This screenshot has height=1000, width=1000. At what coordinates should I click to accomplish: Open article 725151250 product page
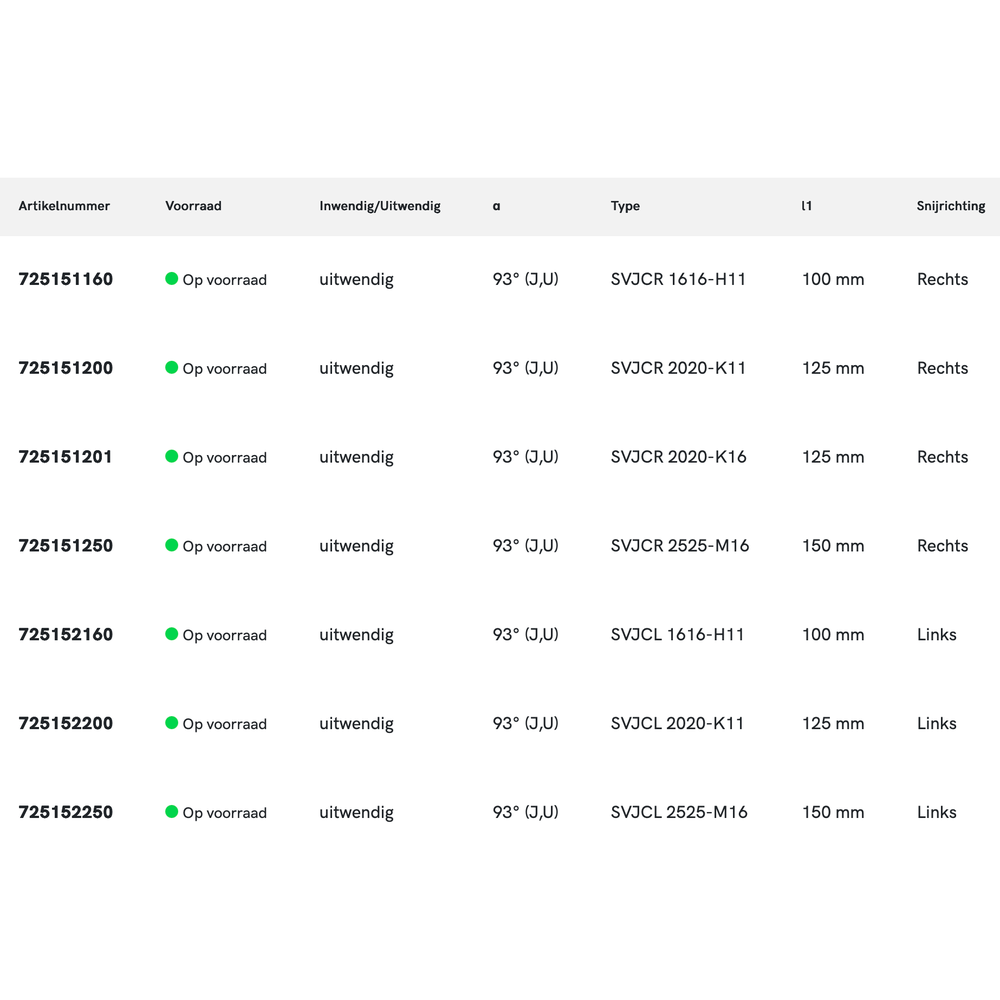[x=65, y=546]
